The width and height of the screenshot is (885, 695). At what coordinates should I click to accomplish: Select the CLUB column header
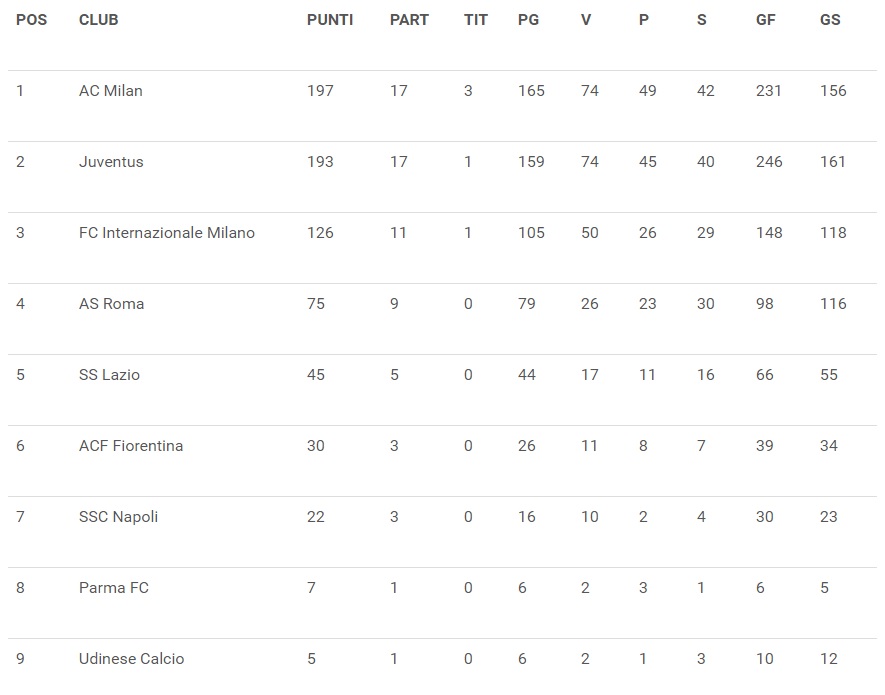coord(98,20)
